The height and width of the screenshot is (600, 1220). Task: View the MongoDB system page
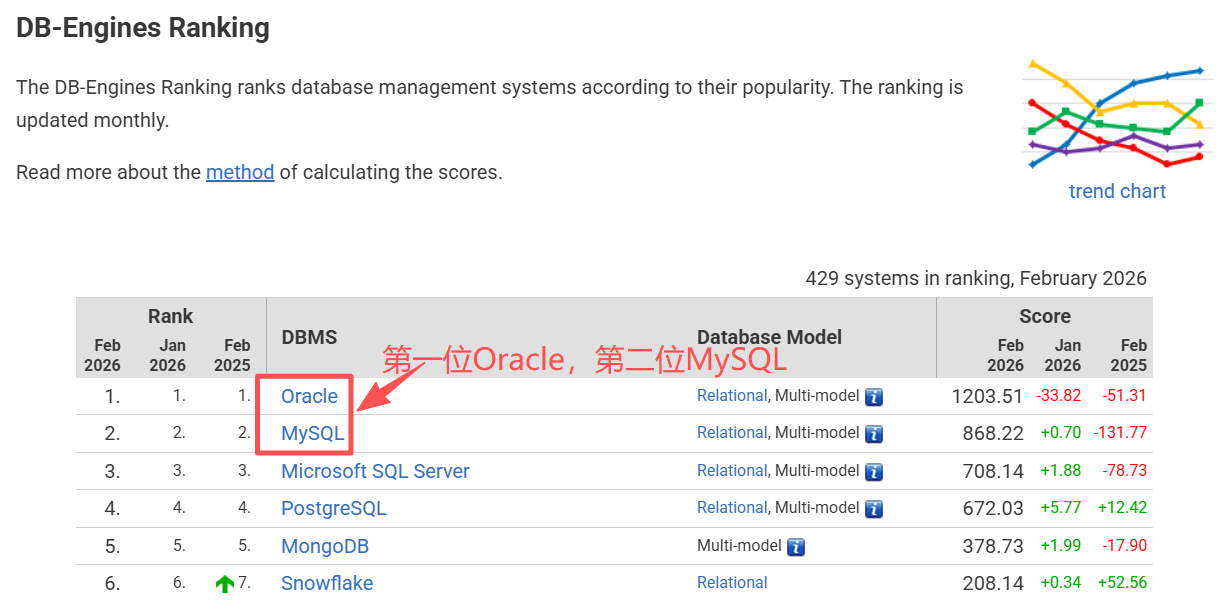pos(325,546)
